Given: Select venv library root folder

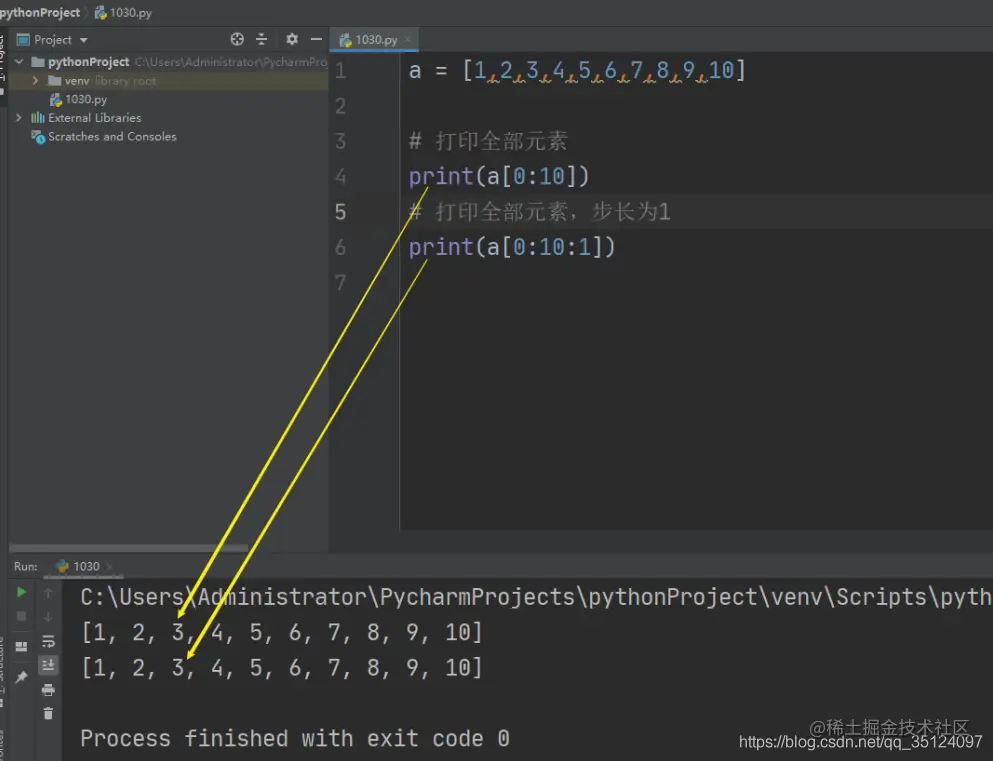Looking at the screenshot, I should click(102, 80).
